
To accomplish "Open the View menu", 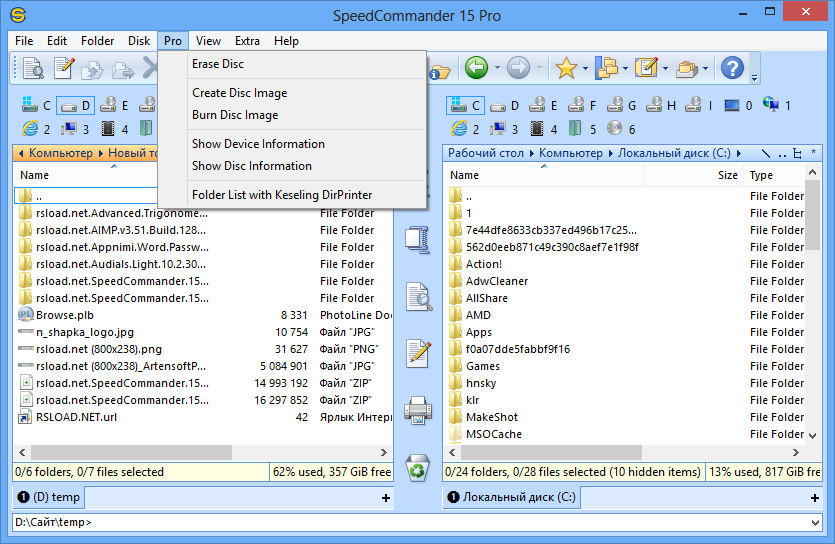I will 208,41.
